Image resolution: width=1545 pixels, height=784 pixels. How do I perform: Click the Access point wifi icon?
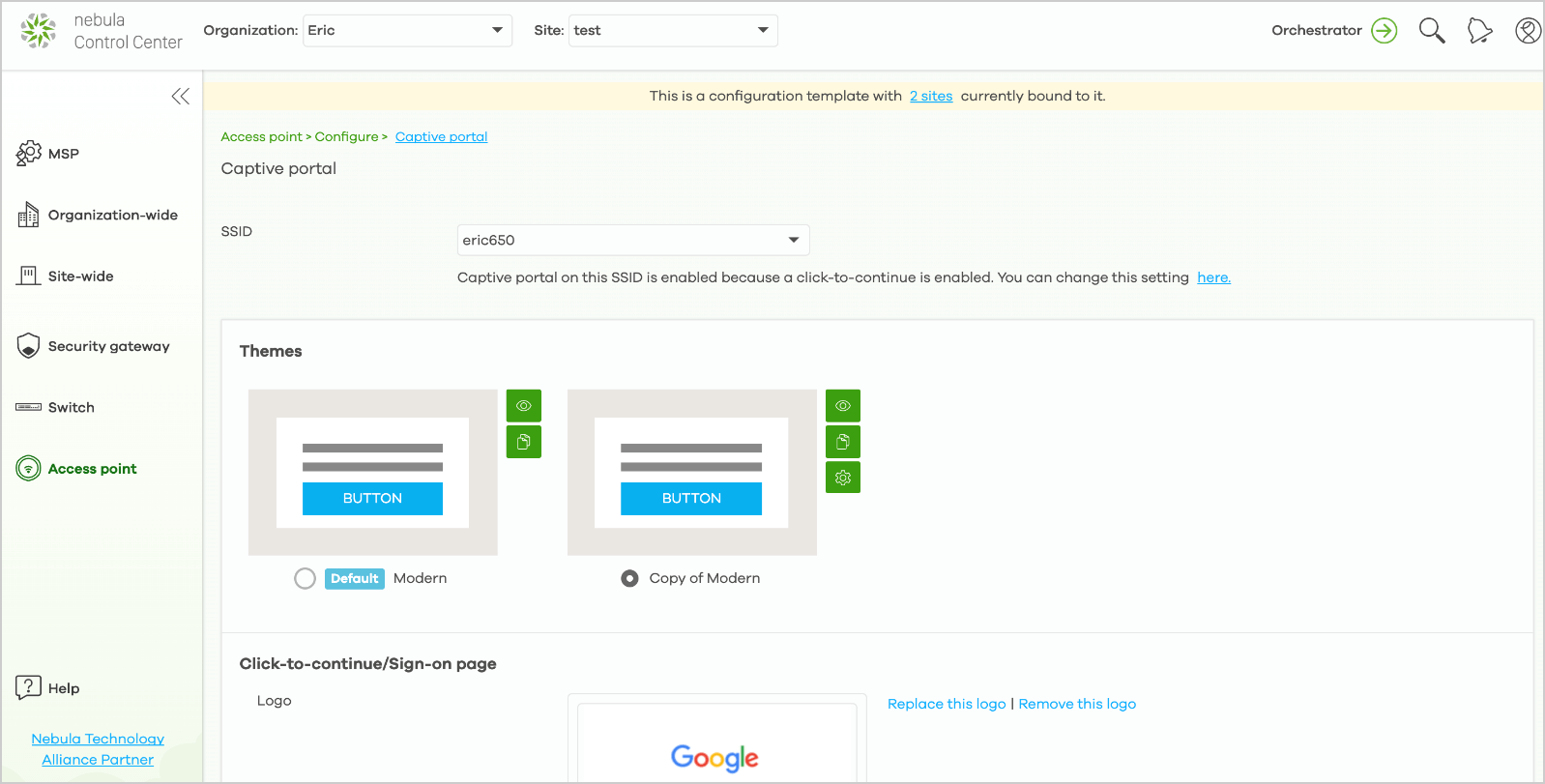pos(29,469)
